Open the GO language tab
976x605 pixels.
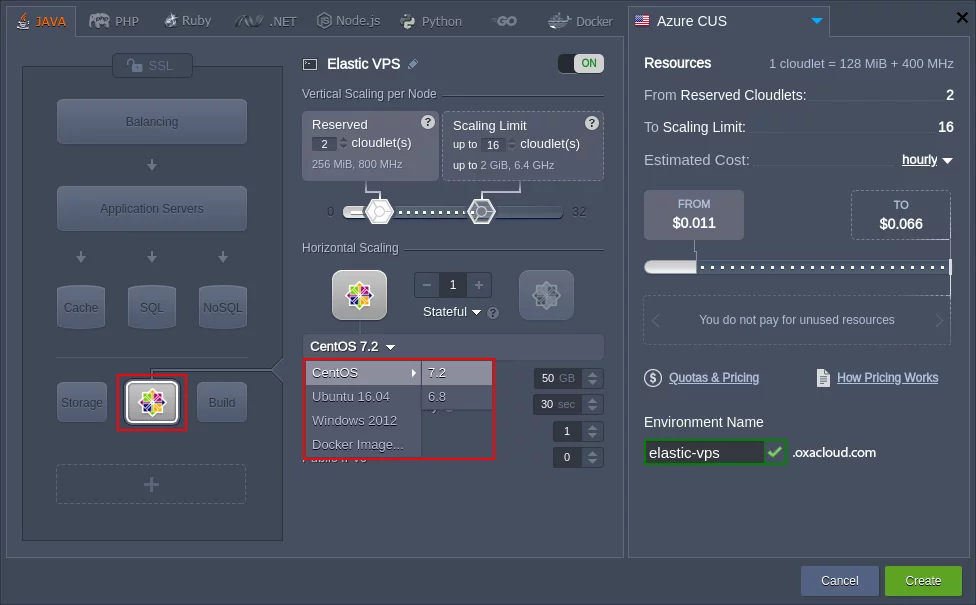coord(504,21)
